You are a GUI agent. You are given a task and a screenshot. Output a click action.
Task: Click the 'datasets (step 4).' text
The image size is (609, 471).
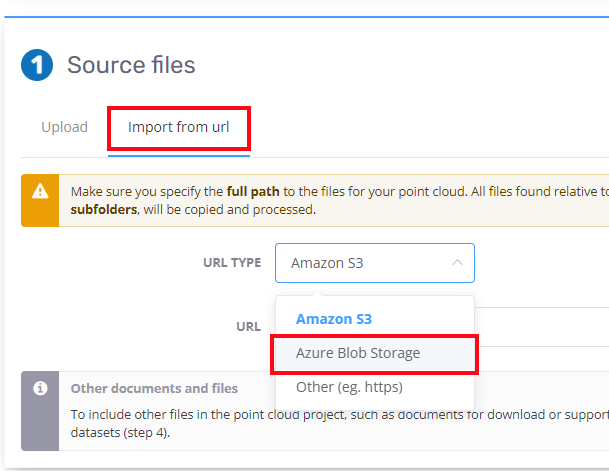(120, 433)
